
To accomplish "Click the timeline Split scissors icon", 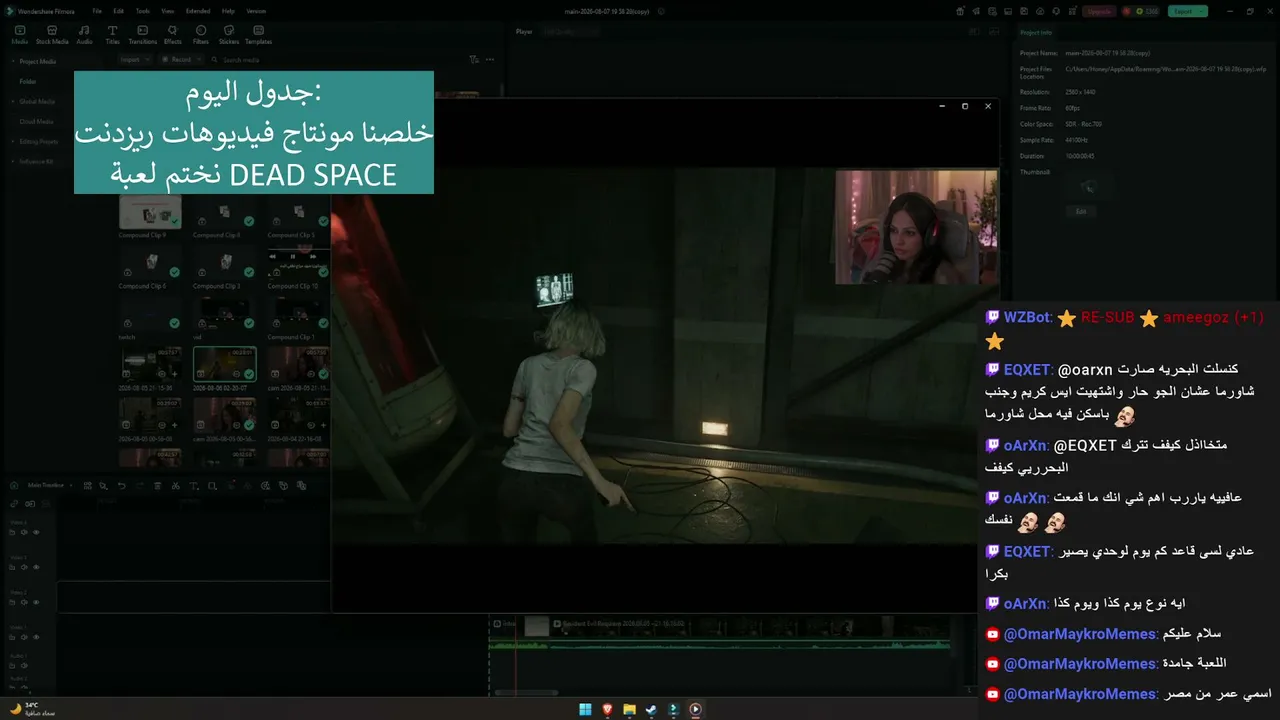I will [175, 485].
